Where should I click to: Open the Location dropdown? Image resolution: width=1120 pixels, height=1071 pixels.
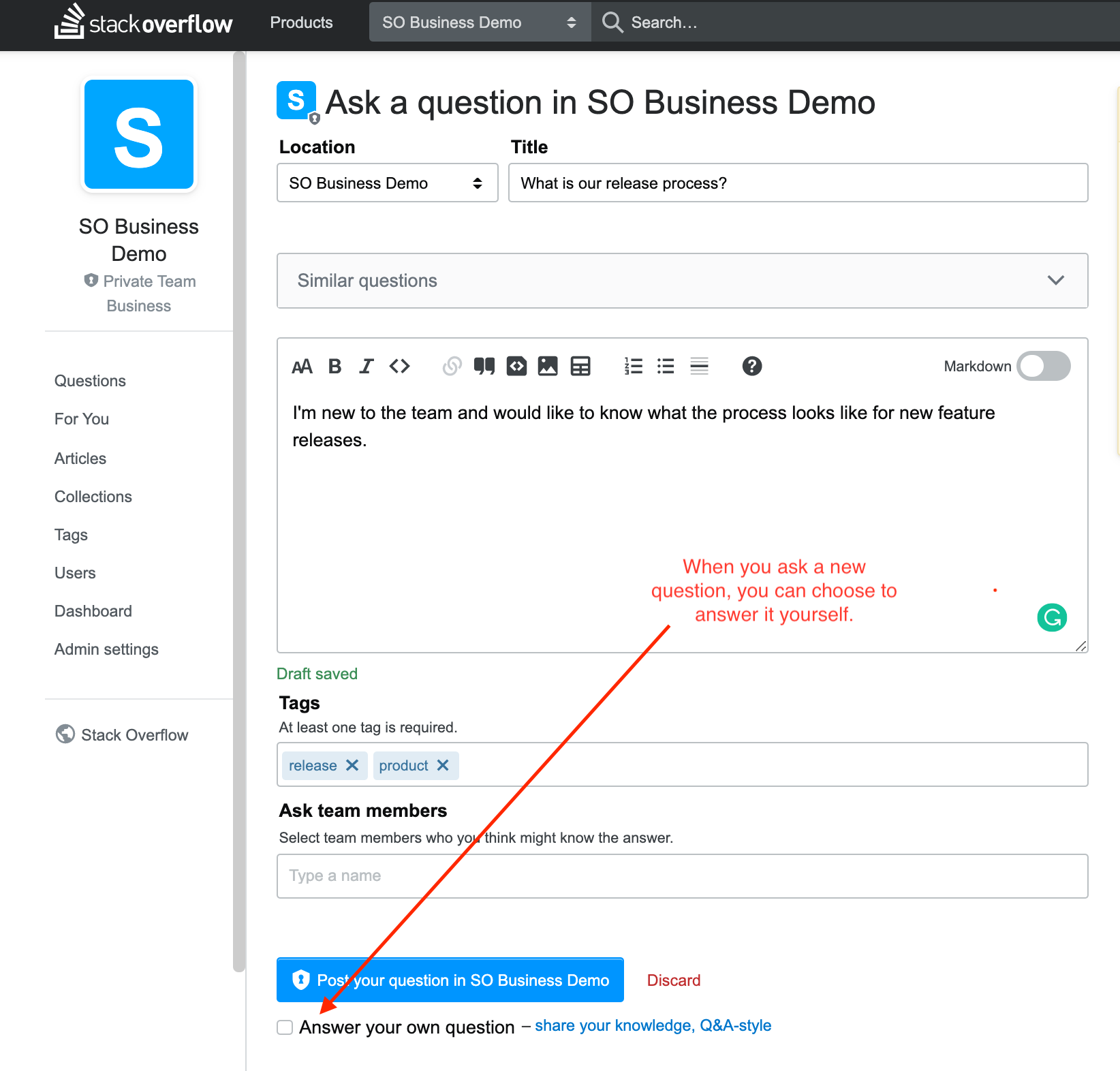(x=388, y=183)
